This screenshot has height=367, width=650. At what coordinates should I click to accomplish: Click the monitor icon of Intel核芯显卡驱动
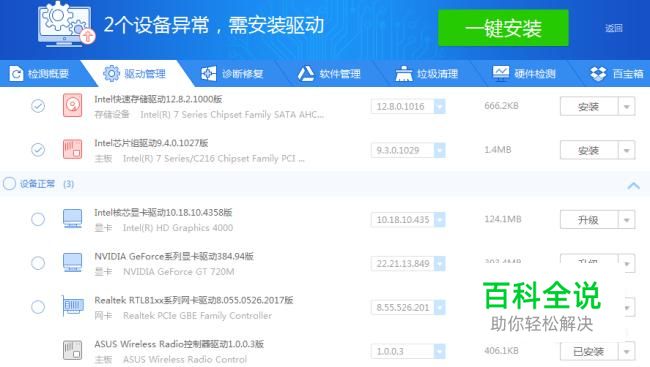pyautogui.click(x=73, y=219)
